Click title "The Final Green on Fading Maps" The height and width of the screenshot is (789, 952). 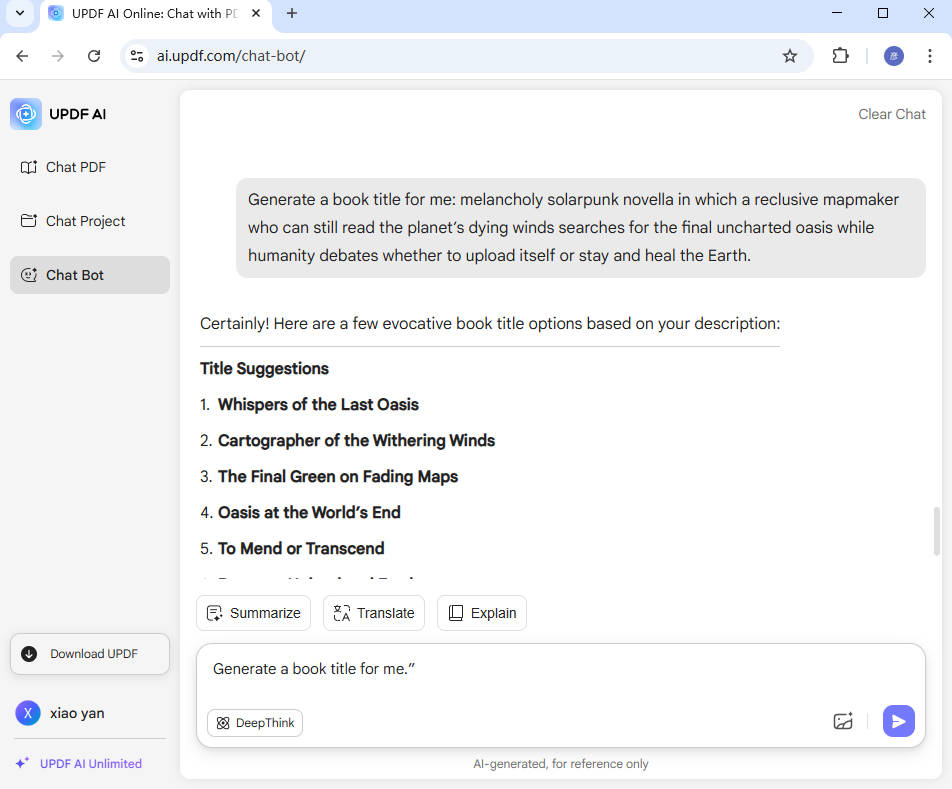[338, 476]
